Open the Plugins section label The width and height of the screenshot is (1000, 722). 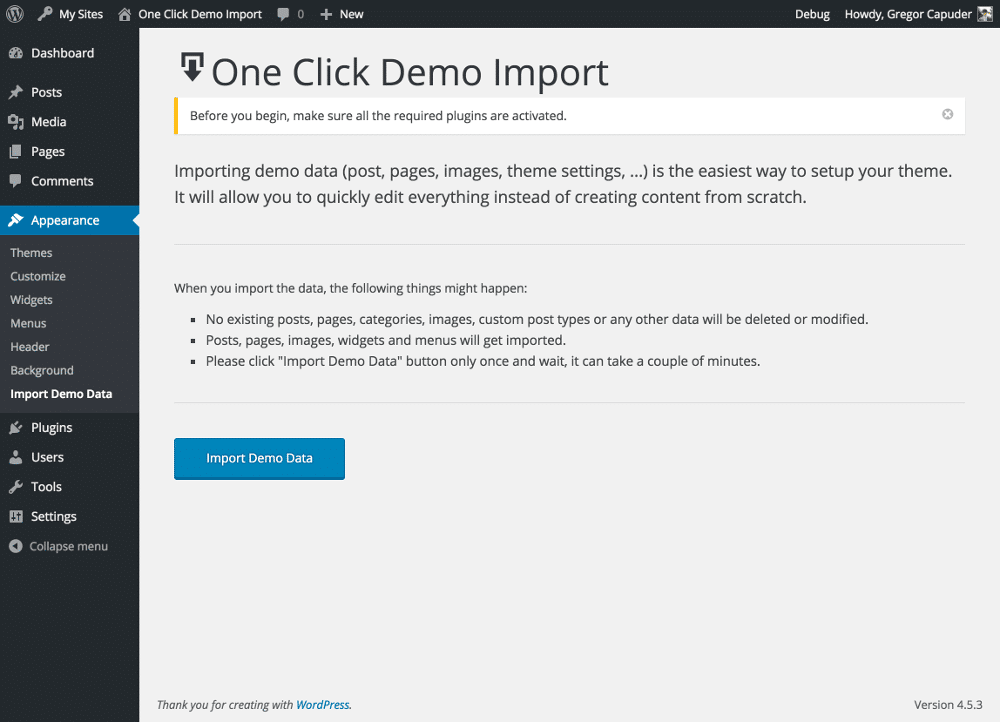click(52, 428)
